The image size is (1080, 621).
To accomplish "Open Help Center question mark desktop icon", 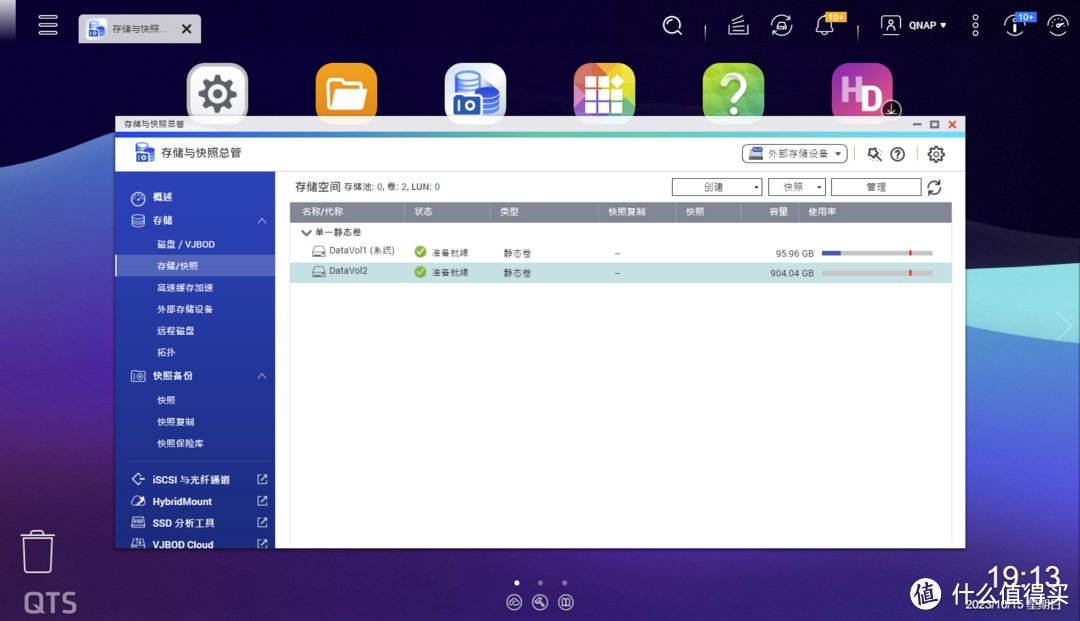I will pos(733,93).
